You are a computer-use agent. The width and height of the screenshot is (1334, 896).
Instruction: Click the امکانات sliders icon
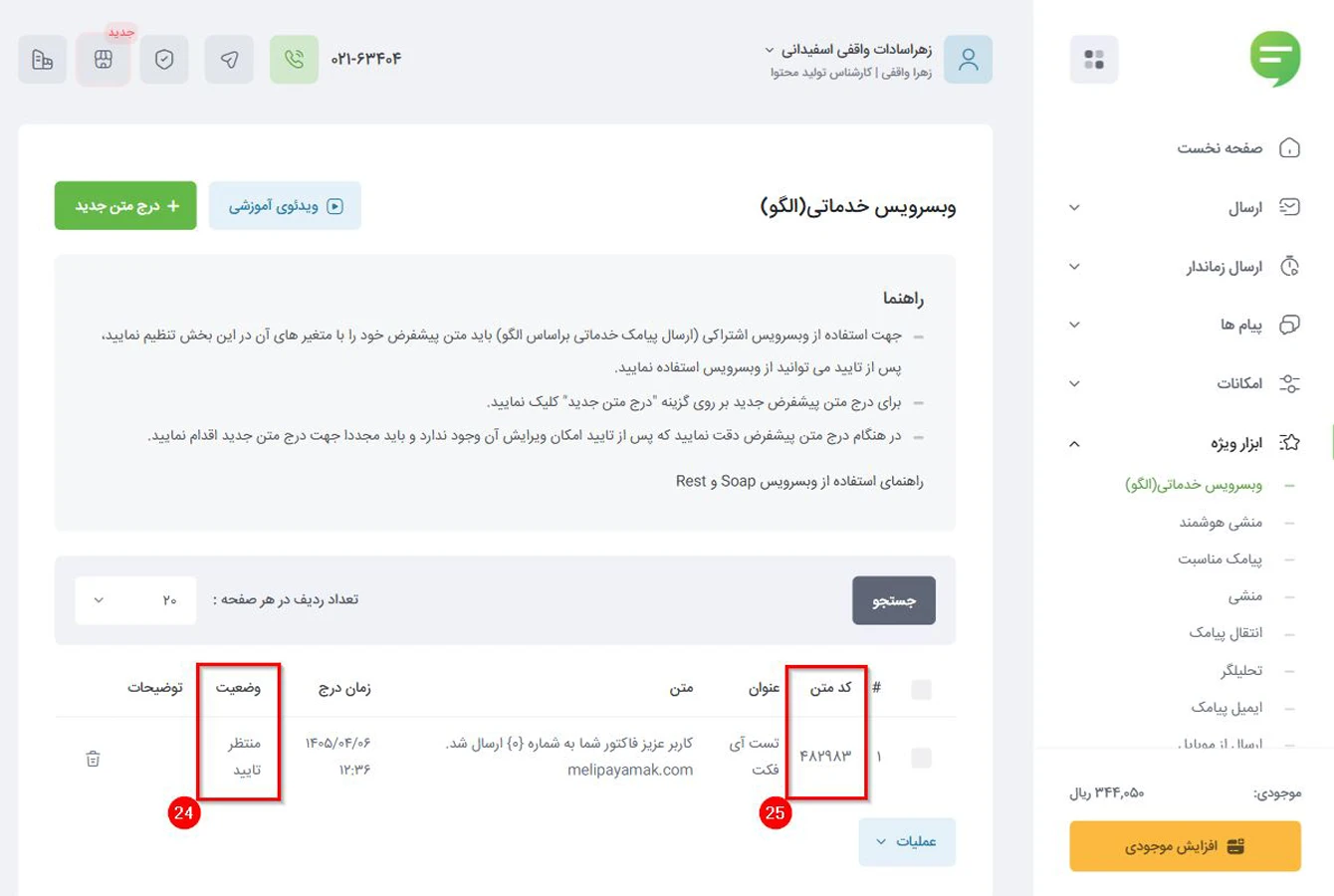1289,383
